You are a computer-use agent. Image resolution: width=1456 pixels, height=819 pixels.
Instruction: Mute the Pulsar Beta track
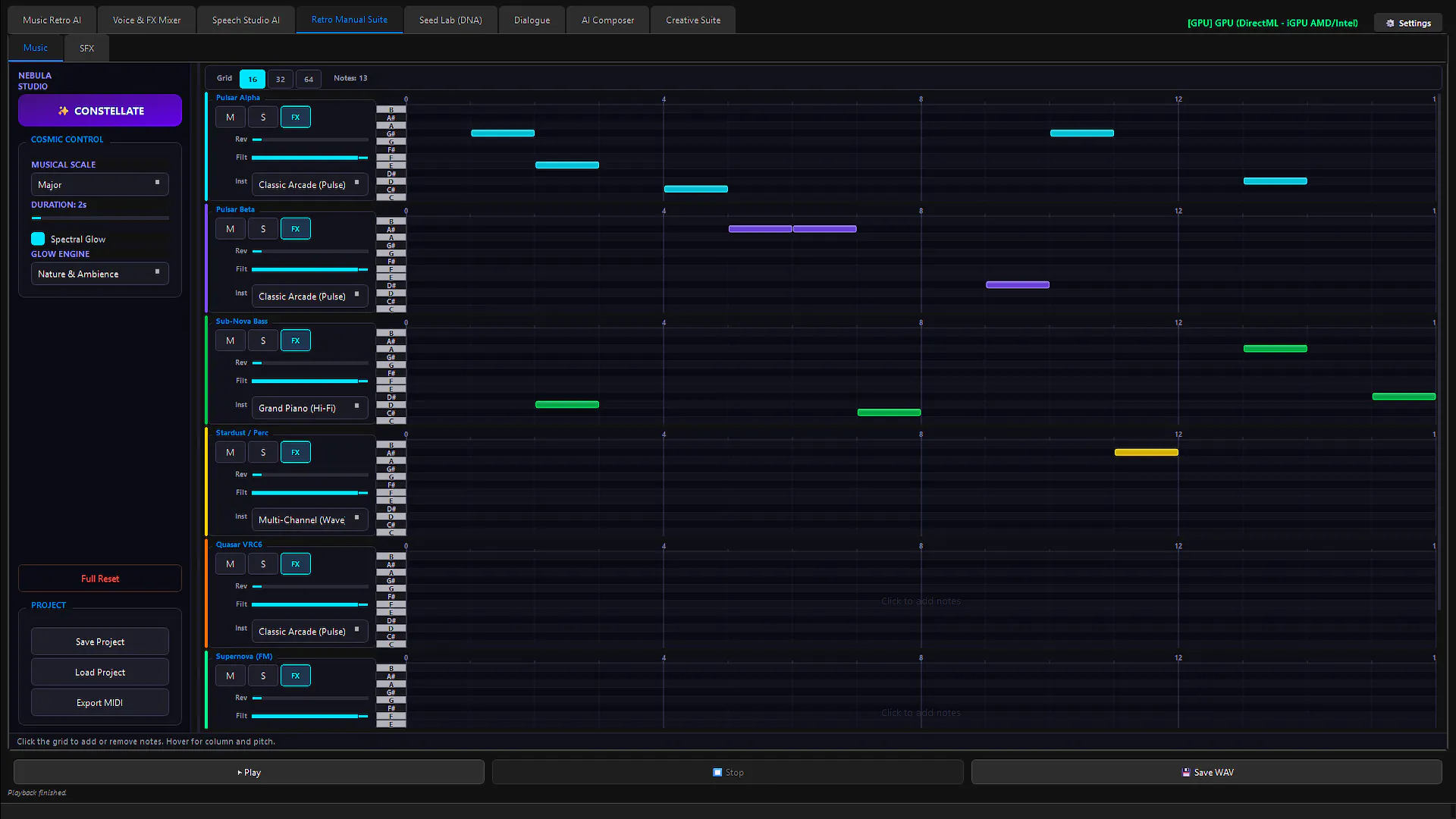tap(230, 229)
